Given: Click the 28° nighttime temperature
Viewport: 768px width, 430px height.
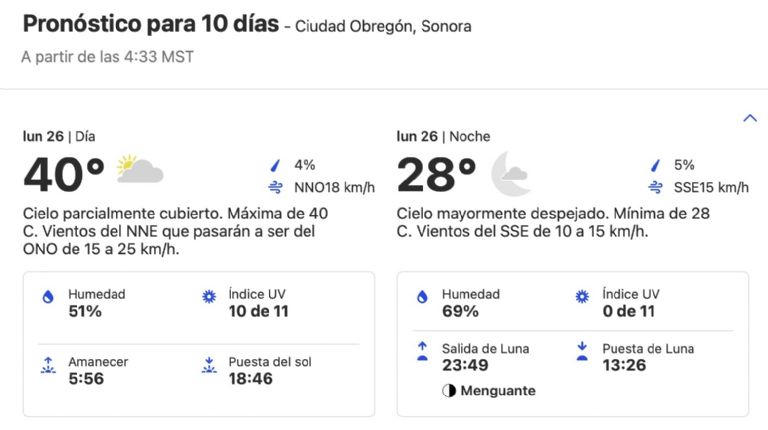Looking at the screenshot, I should coord(437,175).
